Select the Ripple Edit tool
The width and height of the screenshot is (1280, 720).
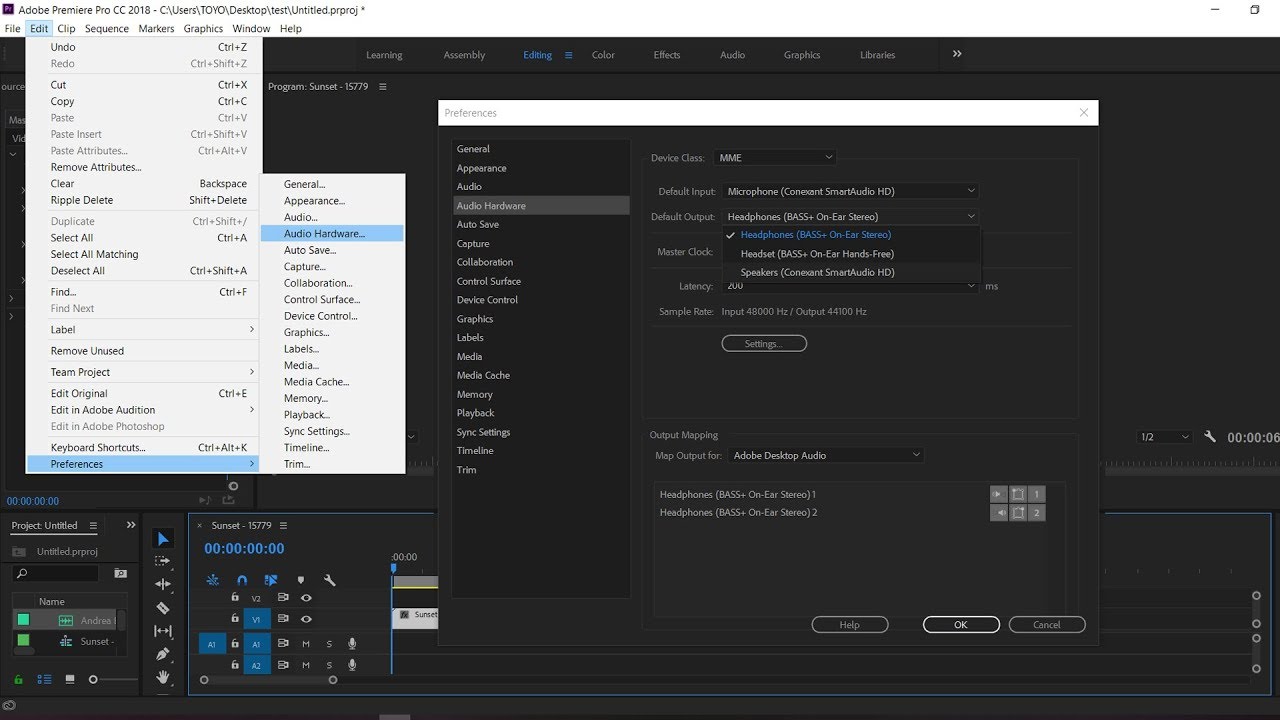click(163, 584)
